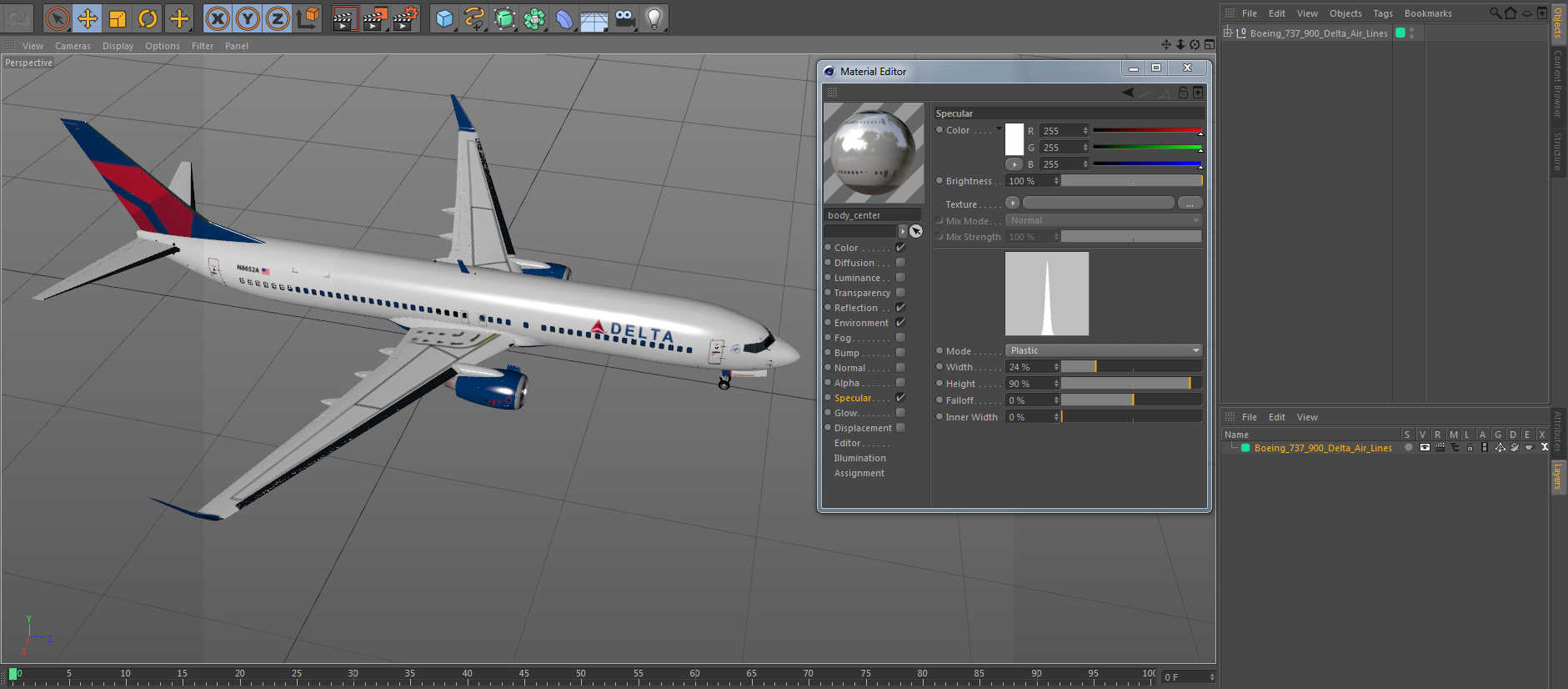Screen dimensions: 1568x689
Task: Toggle Color channel checkbox
Action: pyautogui.click(x=900, y=248)
